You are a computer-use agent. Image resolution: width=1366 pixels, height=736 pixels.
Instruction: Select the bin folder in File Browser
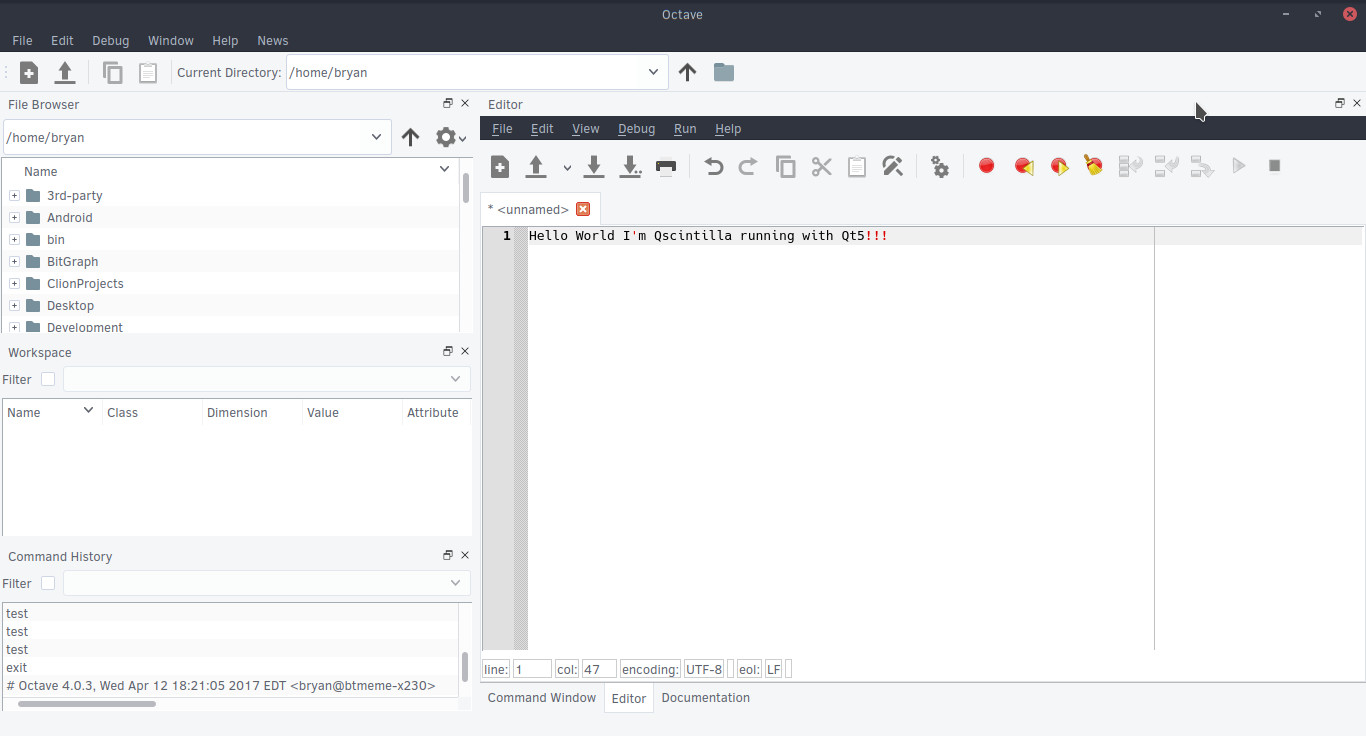[x=56, y=240]
